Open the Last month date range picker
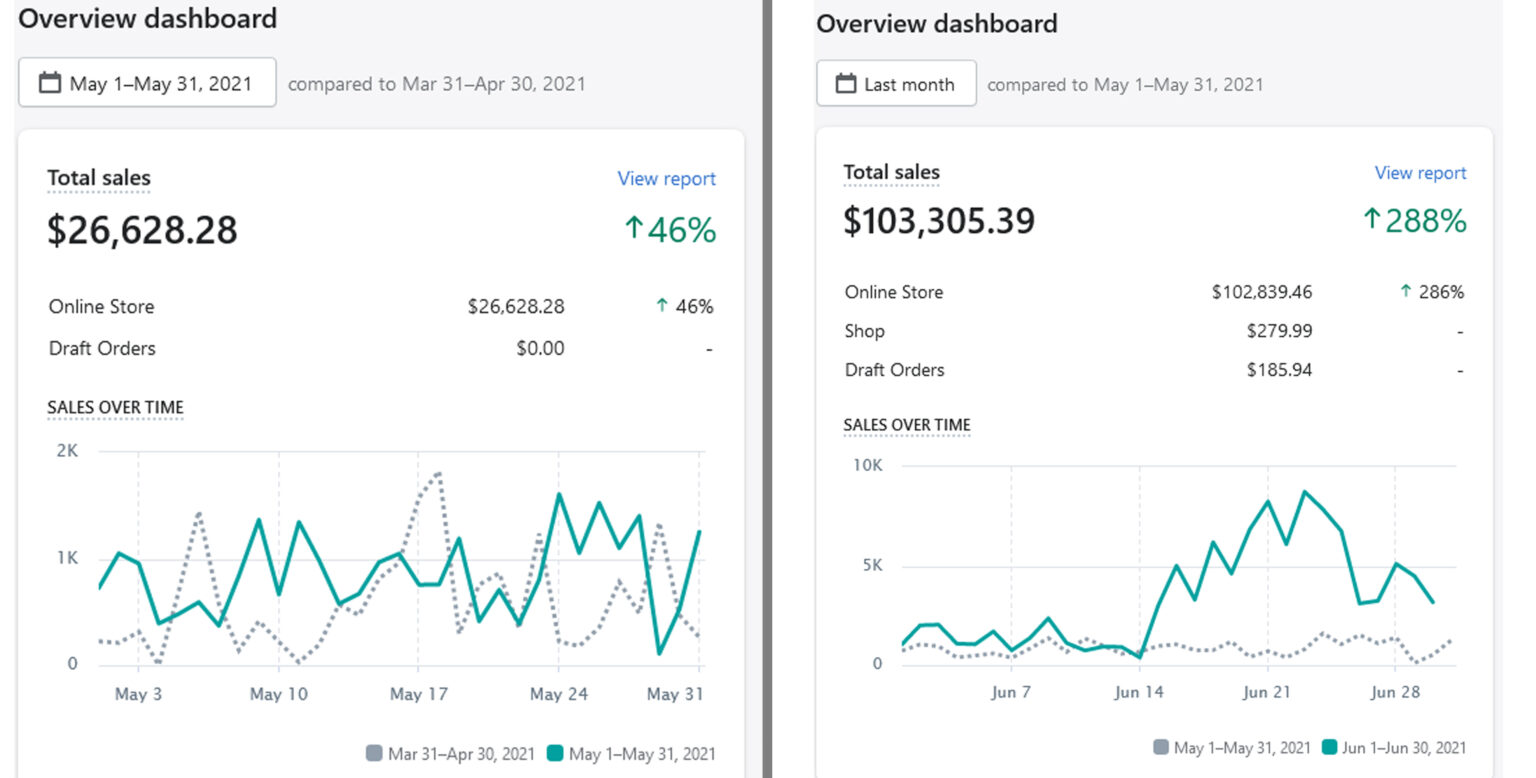The image size is (1536, 778). [896, 84]
